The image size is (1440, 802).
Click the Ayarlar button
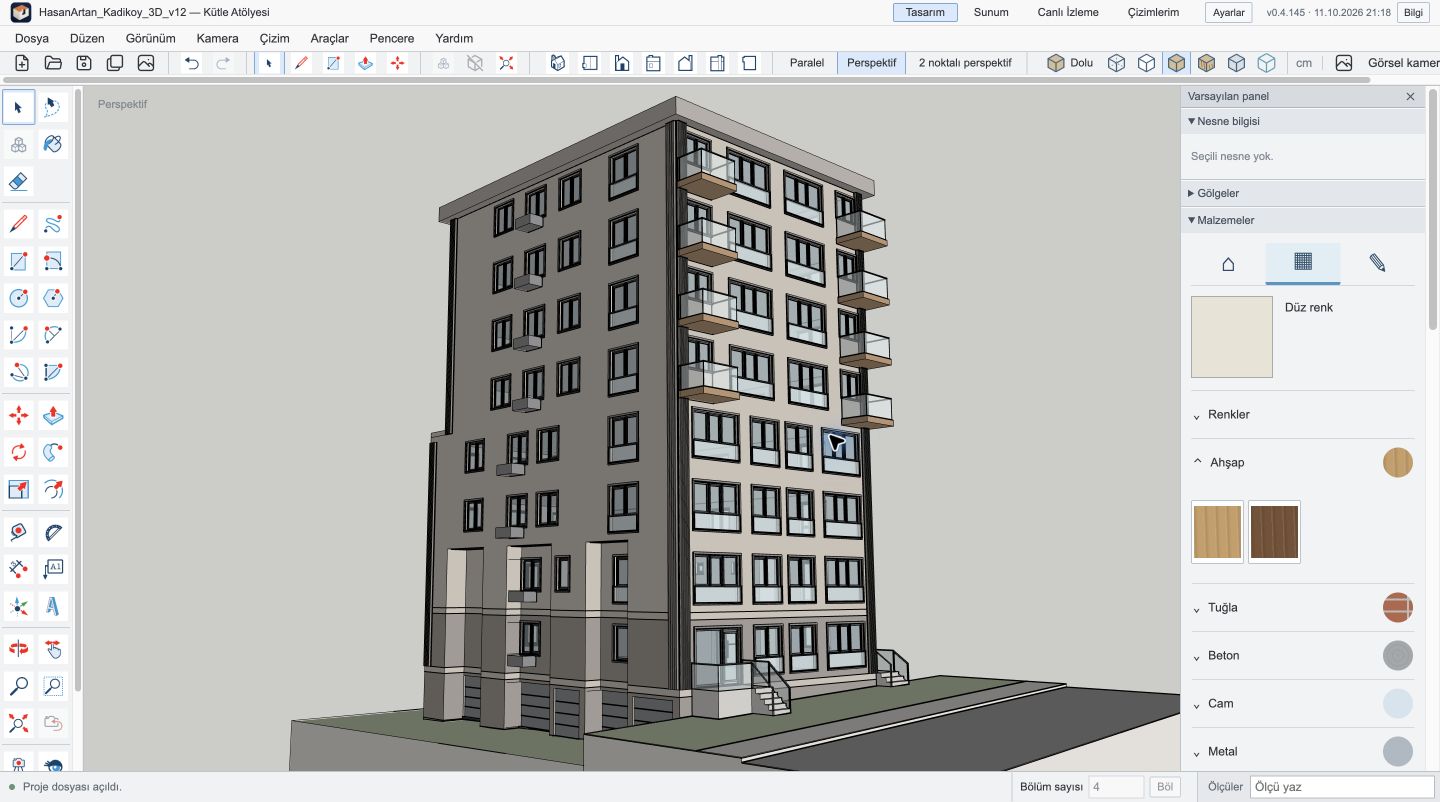pyautogui.click(x=1228, y=13)
